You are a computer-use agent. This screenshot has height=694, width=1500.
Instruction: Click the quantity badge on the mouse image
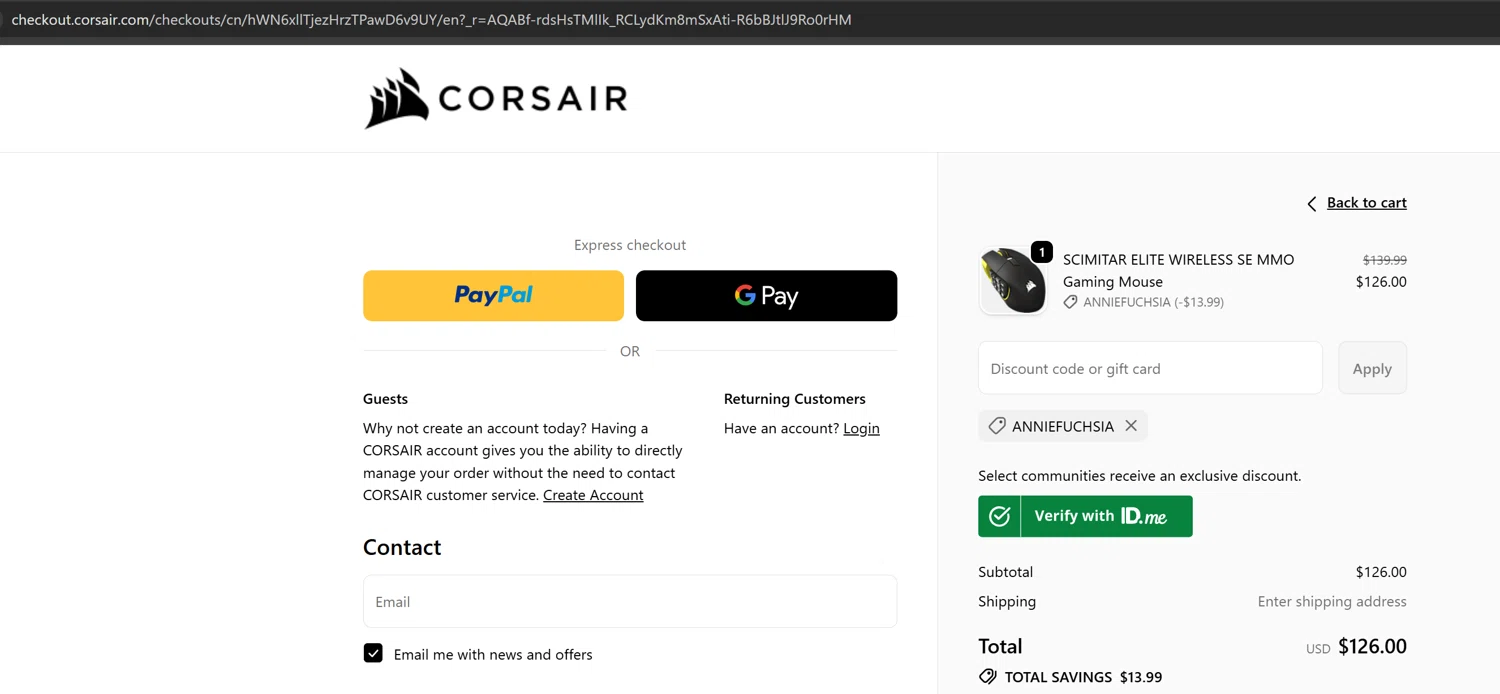[1041, 252]
